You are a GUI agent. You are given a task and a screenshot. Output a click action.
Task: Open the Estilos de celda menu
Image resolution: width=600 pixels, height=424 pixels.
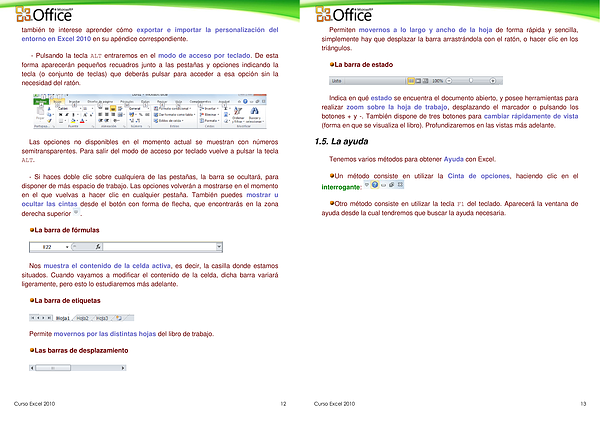(169, 121)
